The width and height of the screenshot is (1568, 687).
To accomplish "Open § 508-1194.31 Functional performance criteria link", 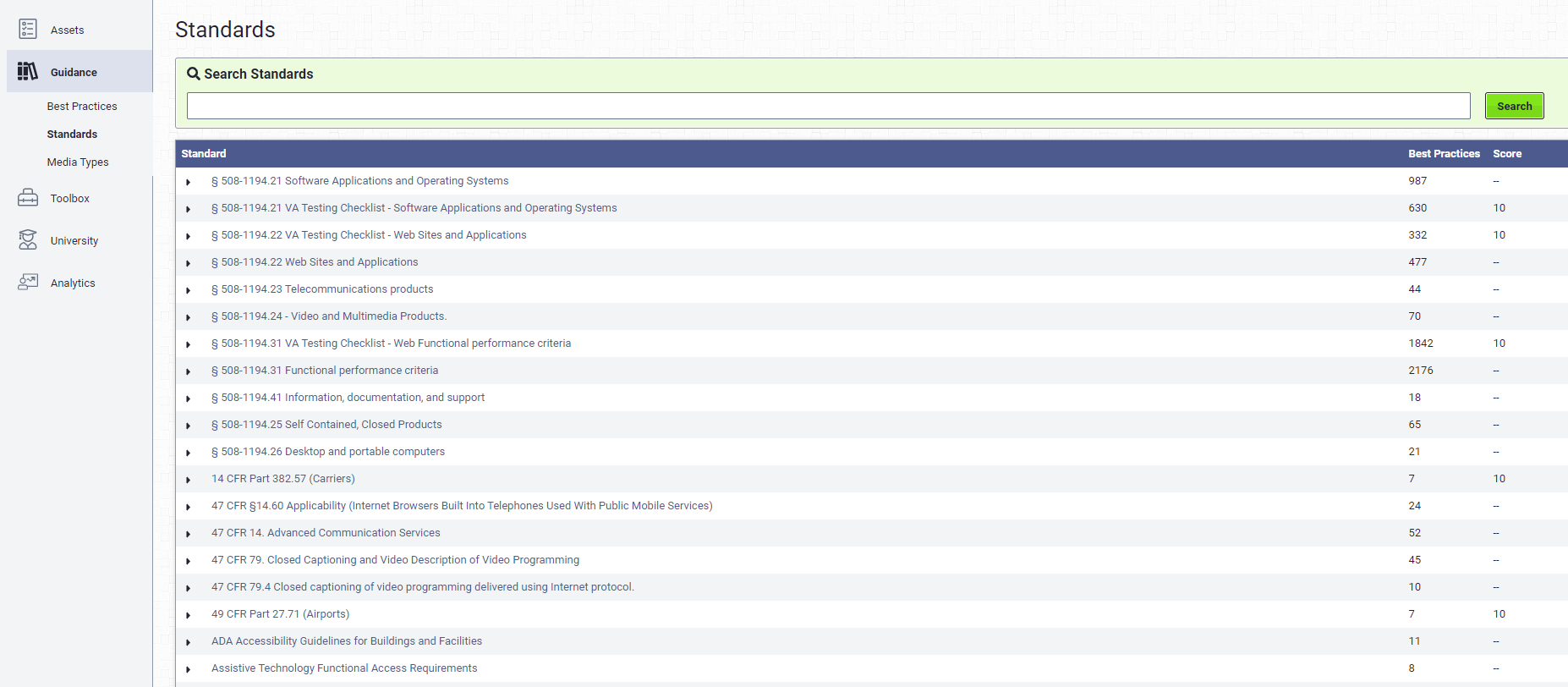I will point(325,371).
